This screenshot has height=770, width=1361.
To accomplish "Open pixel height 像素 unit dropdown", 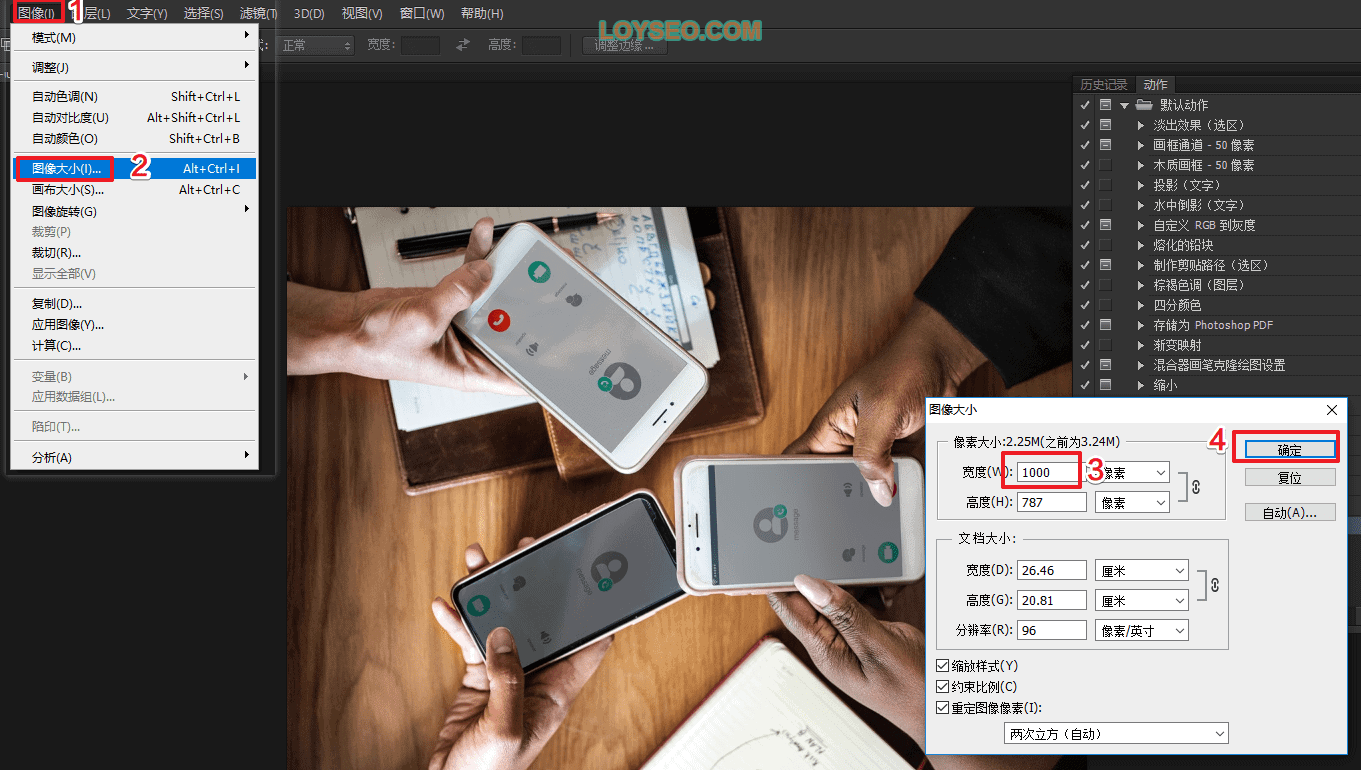I will [x=1132, y=502].
